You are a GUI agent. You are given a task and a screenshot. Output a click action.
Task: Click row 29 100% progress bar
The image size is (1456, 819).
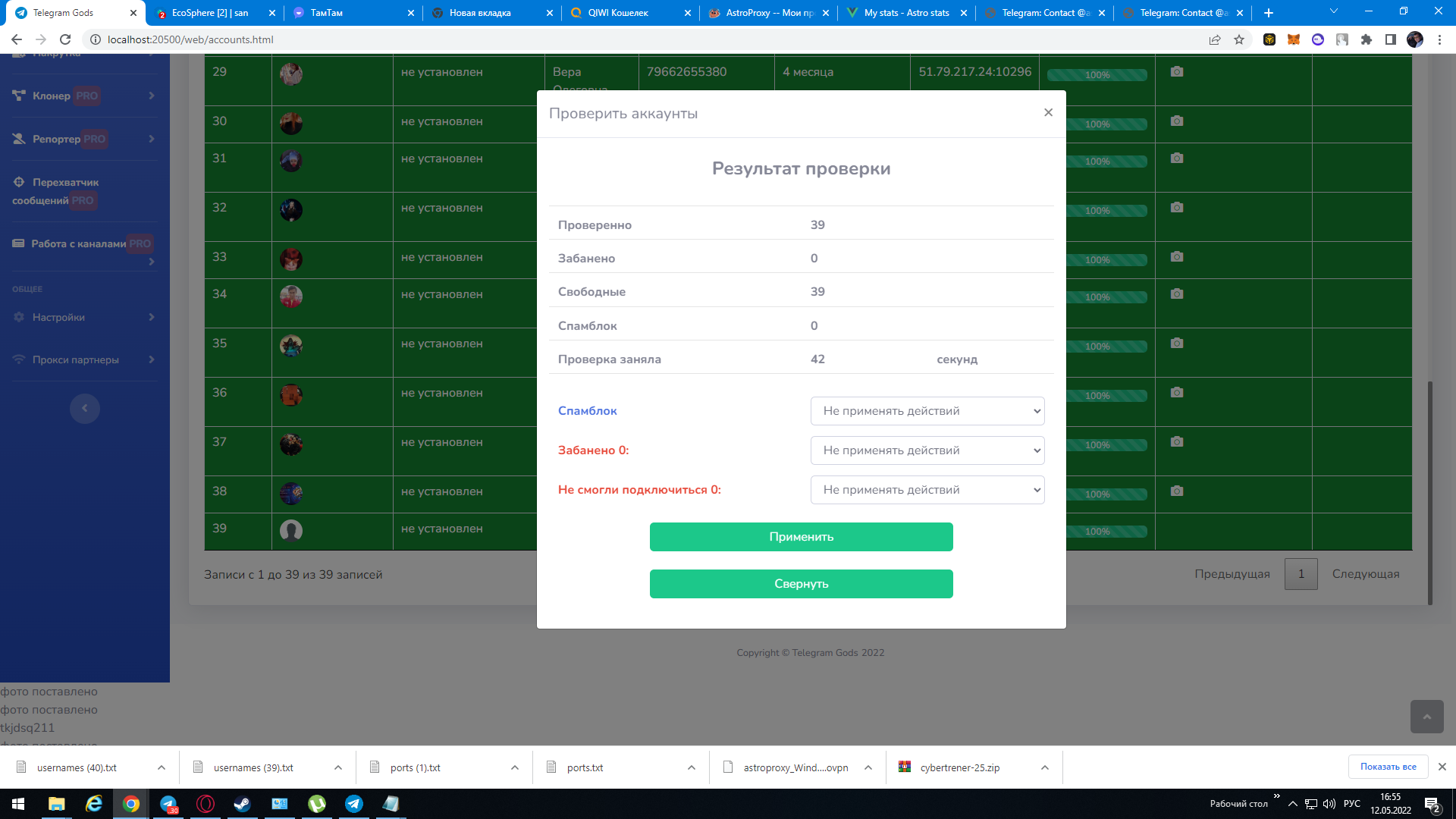1097,75
